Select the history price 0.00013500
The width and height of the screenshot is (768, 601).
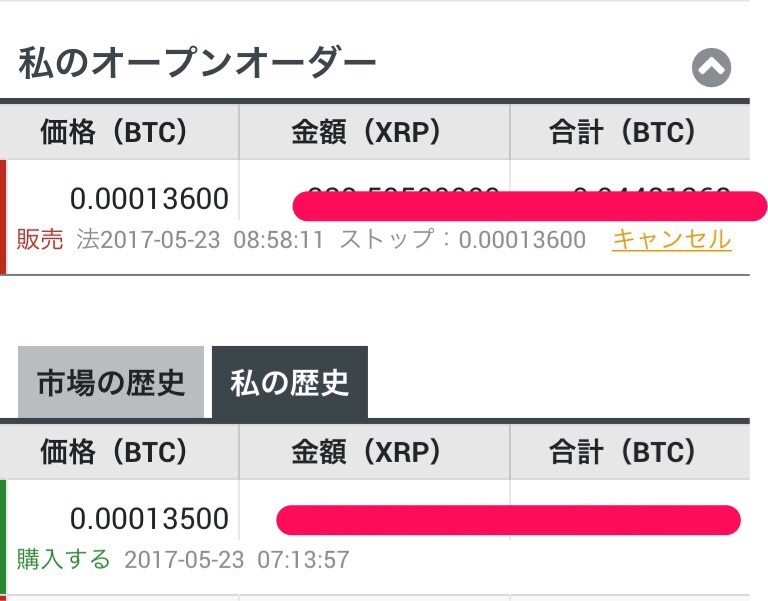[149, 519]
